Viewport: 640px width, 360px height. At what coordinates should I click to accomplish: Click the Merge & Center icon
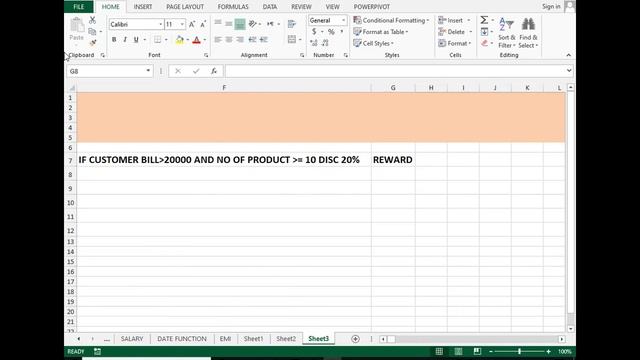pyautogui.click(x=291, y=39)
